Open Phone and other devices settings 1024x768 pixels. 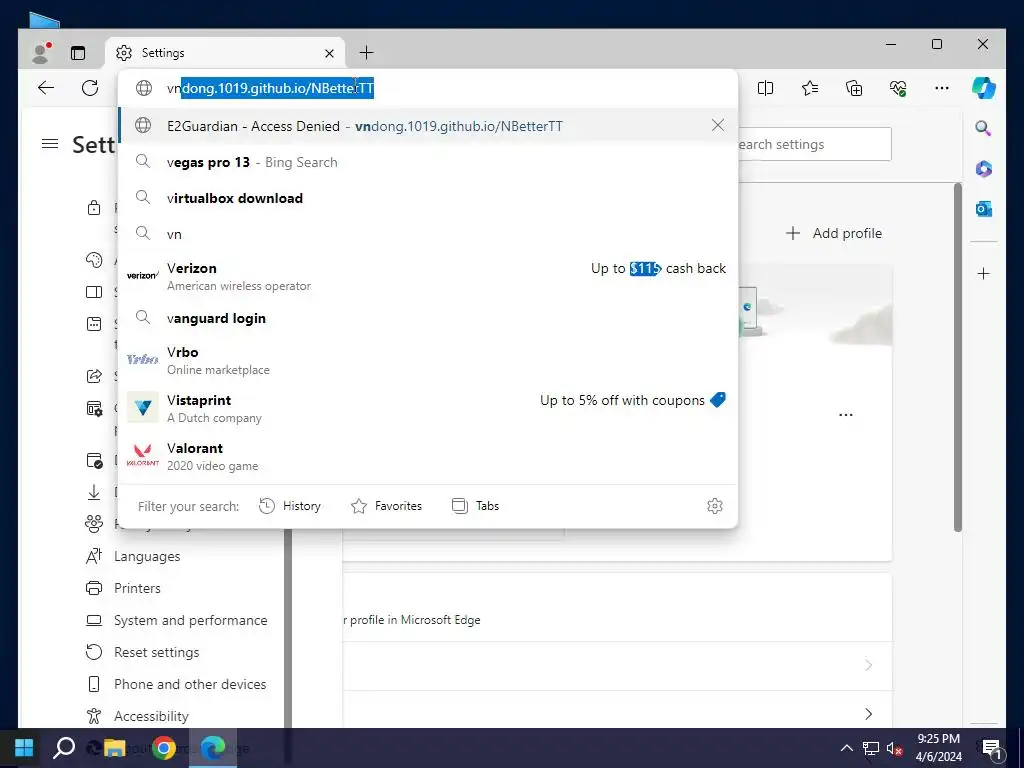(190, 684)
